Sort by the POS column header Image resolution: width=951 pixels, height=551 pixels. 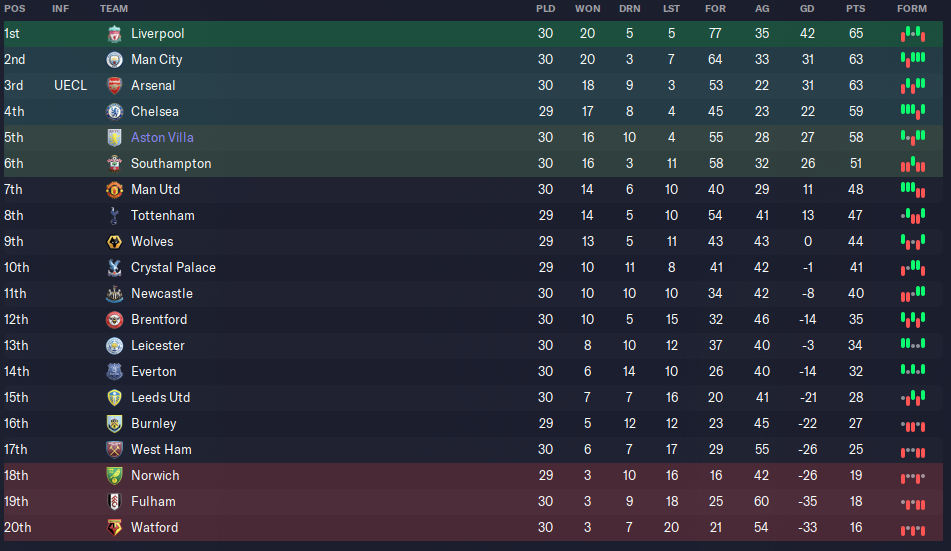[15, 8]
